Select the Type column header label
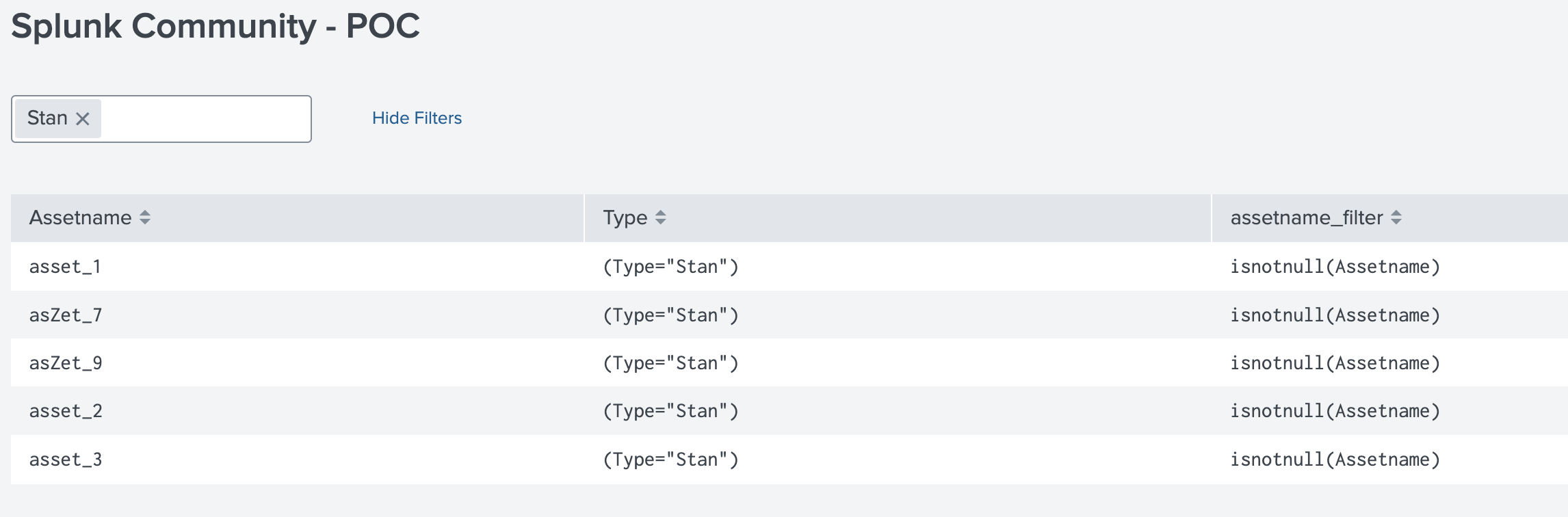Image resolution: width=1568 pixels, height=517 pixels. click(x=625, y=217)
